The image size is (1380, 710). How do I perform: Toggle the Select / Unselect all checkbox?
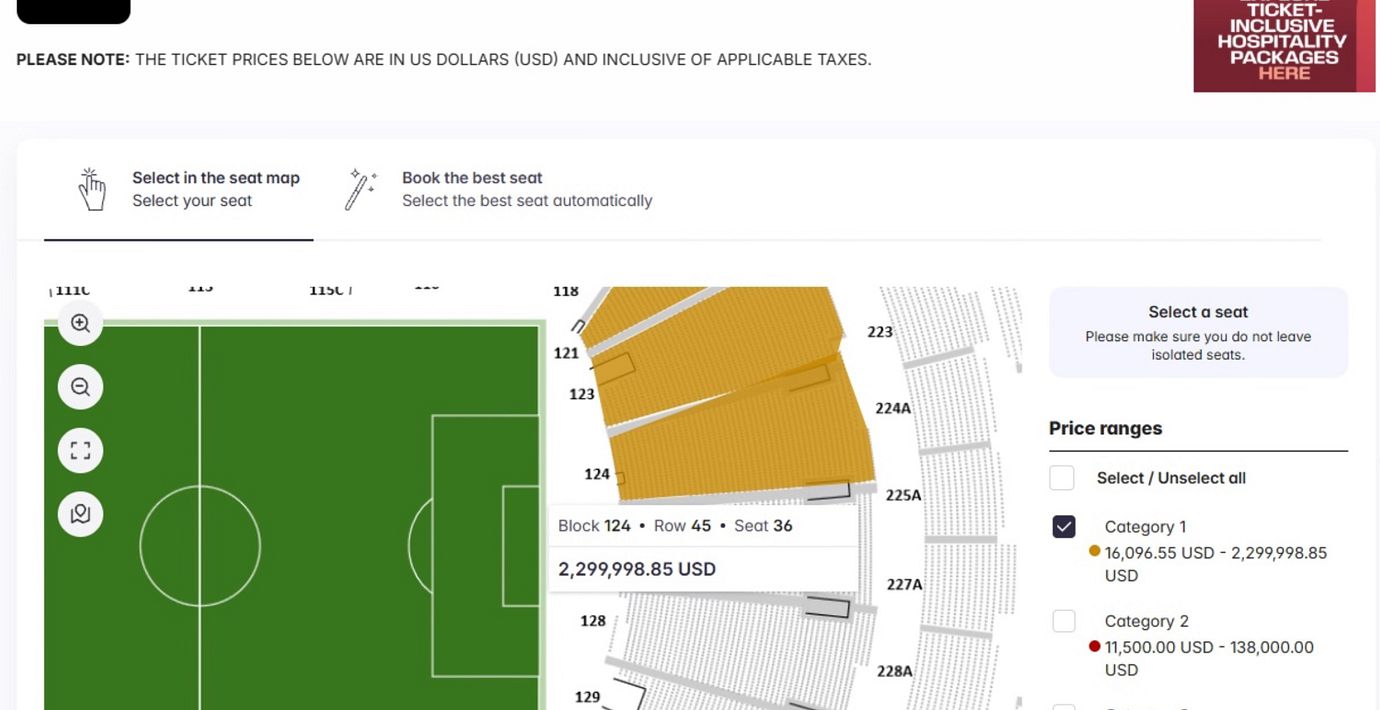coord(1062,478)
